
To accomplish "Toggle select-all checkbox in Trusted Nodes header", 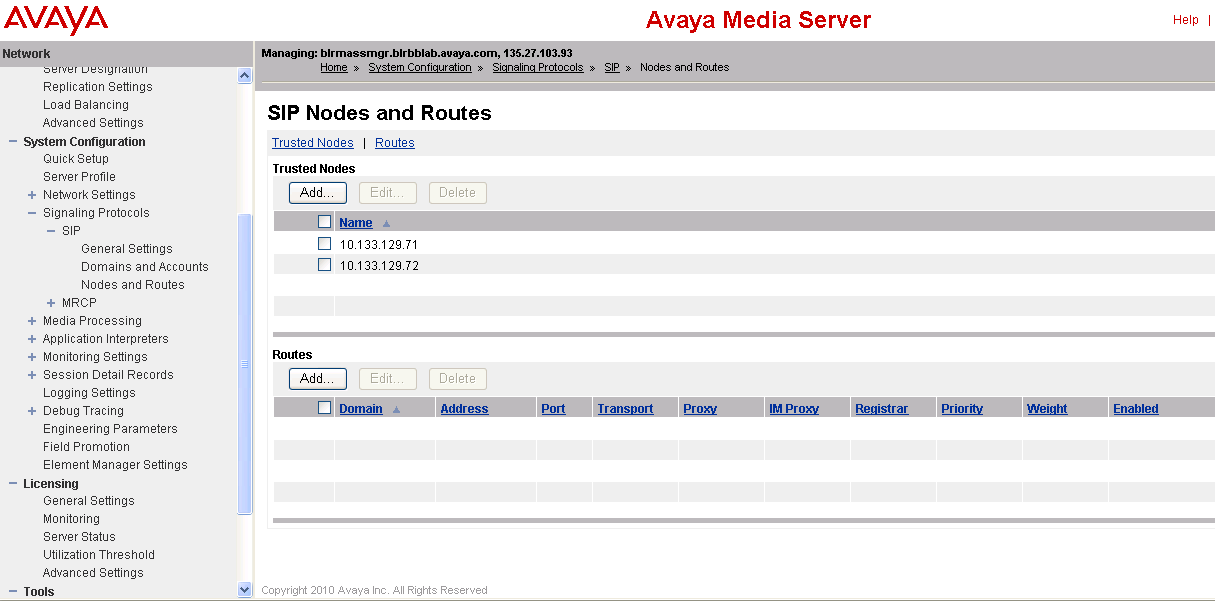I will coord(324,222).
